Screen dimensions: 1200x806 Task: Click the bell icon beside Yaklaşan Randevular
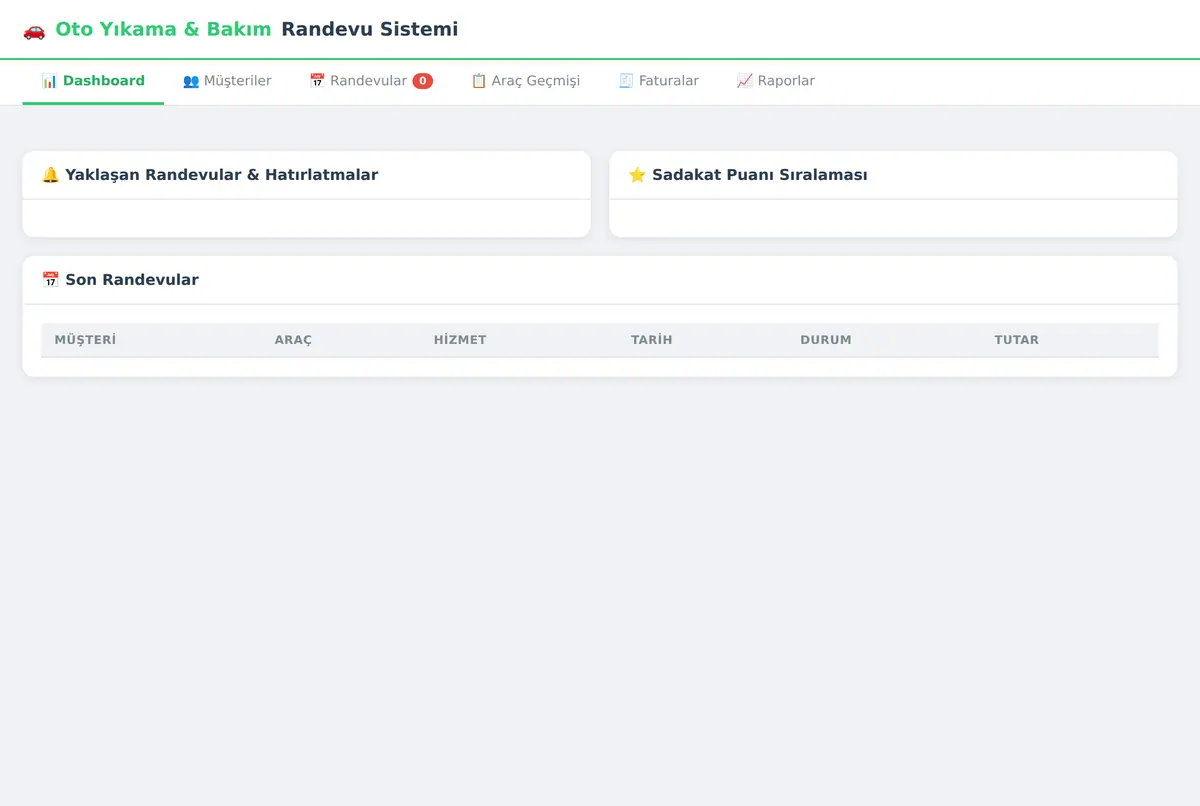(51, 175)
